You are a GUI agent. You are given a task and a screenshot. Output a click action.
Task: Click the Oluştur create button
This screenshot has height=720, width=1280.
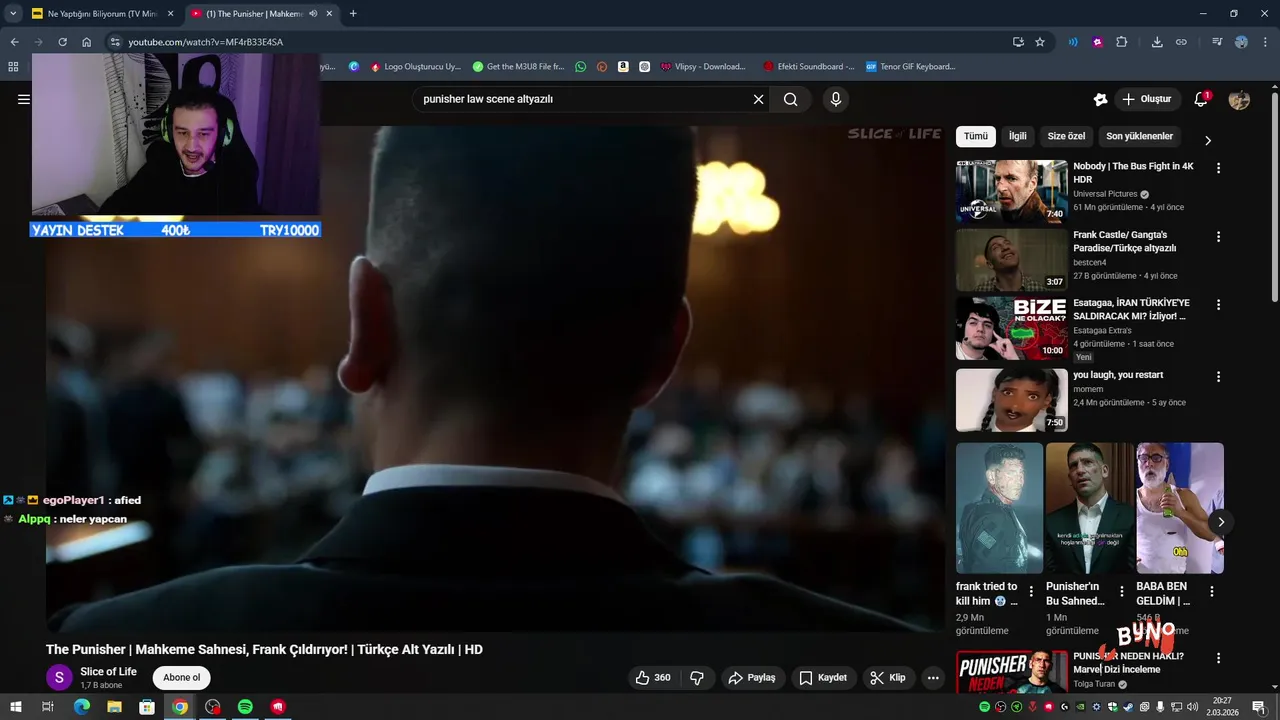(1146, 99)
